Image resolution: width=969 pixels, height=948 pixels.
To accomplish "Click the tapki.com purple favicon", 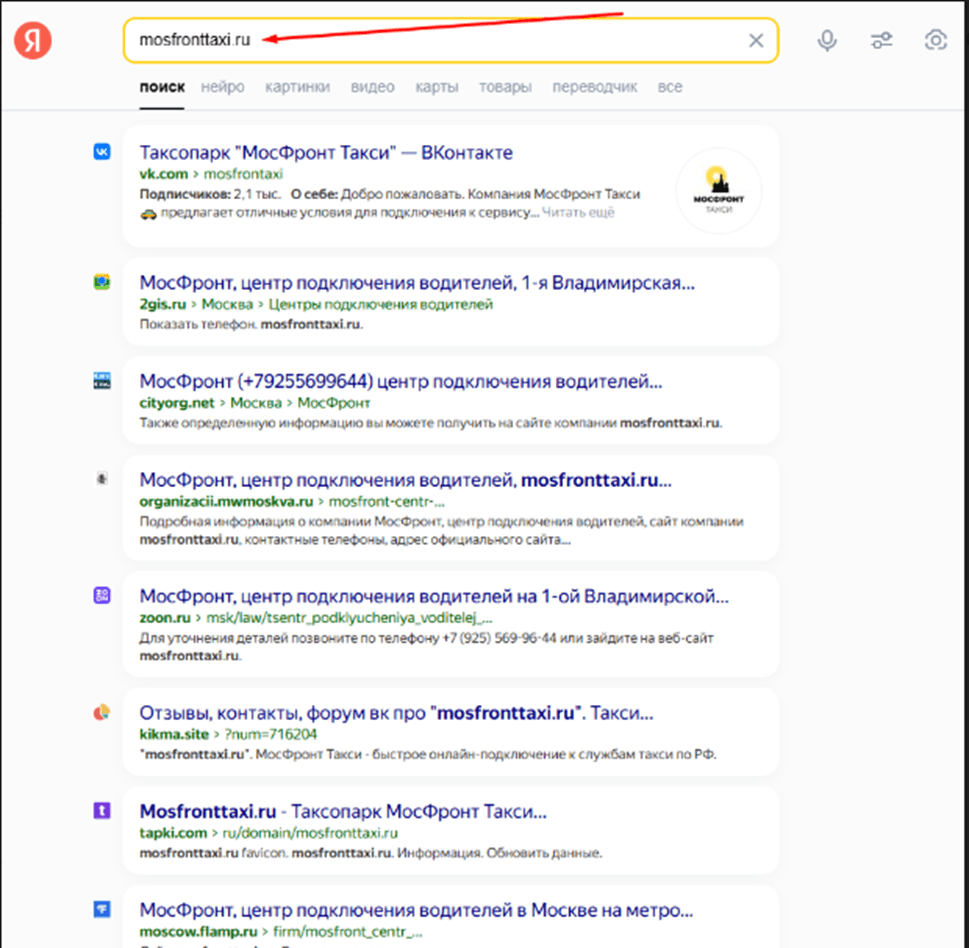I will (x=102, y=811).
